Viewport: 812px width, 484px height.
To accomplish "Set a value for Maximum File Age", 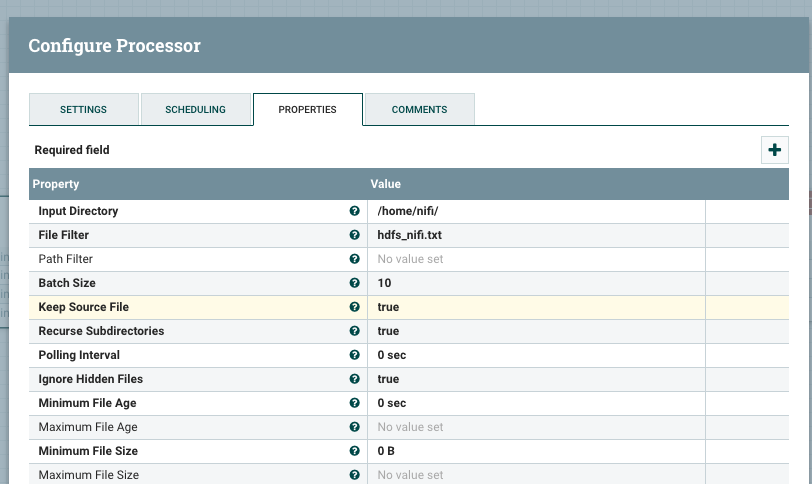I will [536, 427].
